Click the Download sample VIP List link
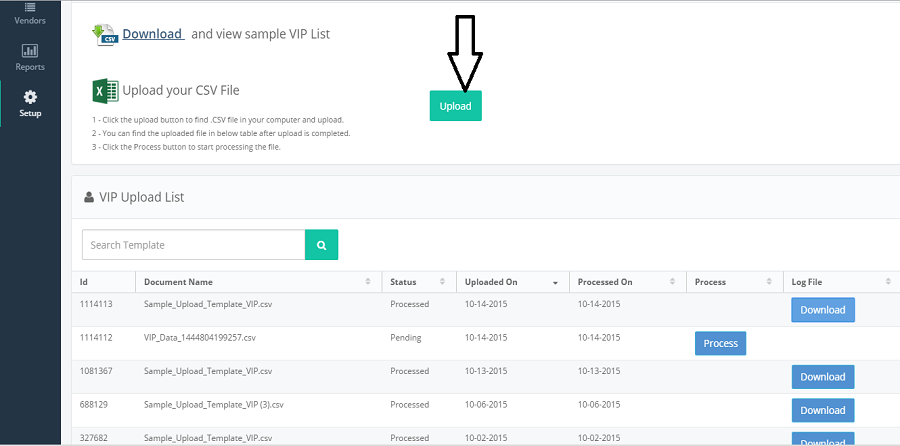The width and height of the screenshot is (900, 446). click(153, 34)
